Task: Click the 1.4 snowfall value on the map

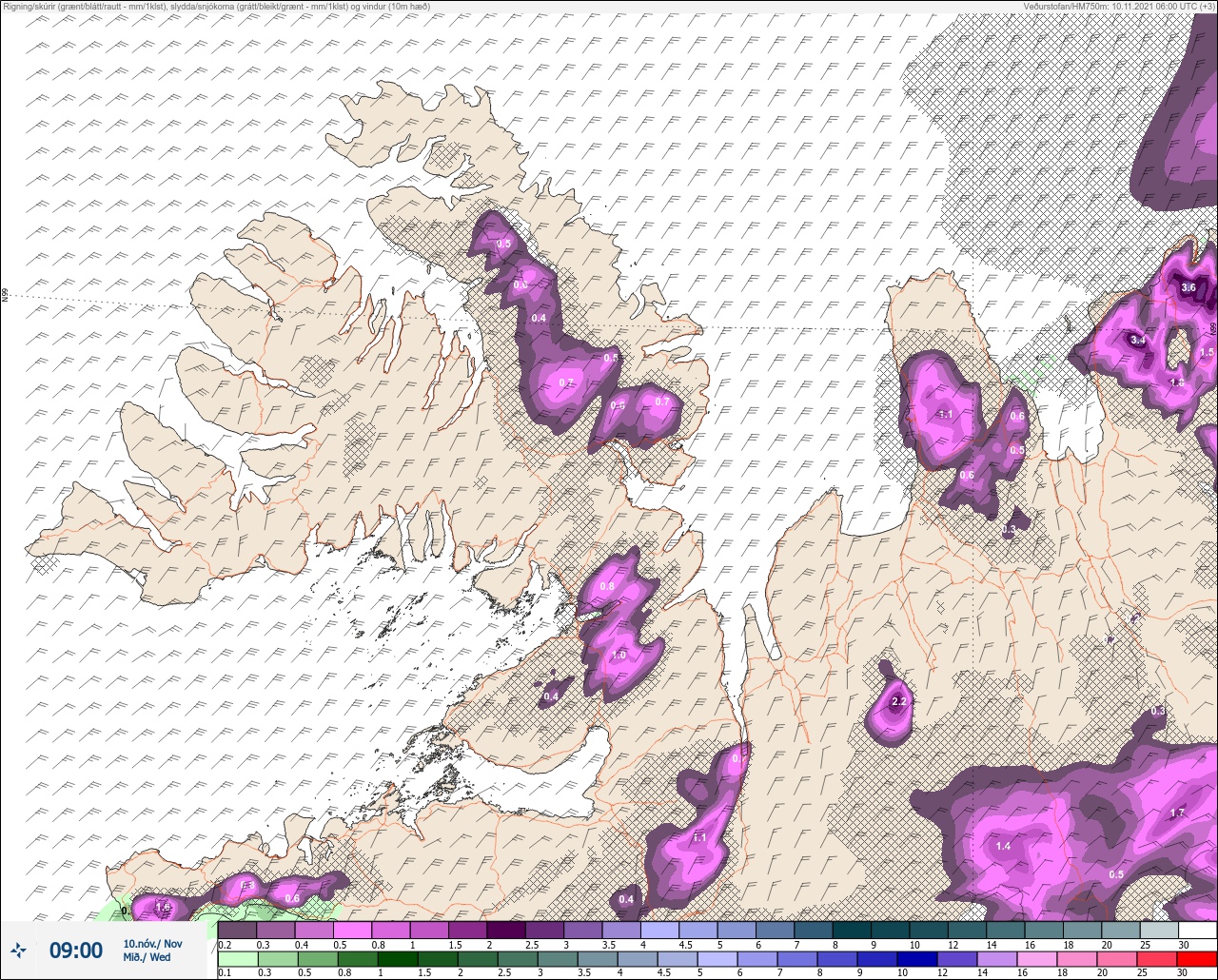Action: tap(1003, 846)
